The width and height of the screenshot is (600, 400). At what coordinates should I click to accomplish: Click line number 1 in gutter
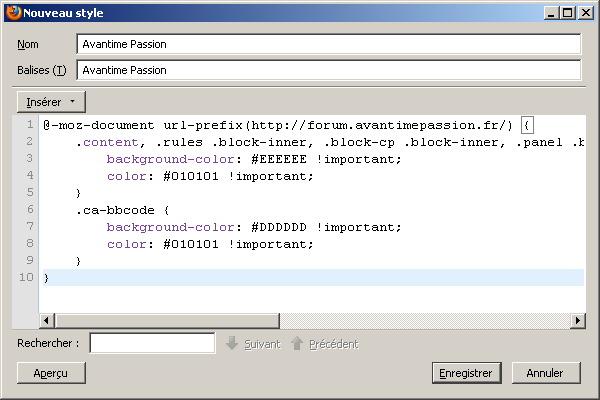click(30, 125)
